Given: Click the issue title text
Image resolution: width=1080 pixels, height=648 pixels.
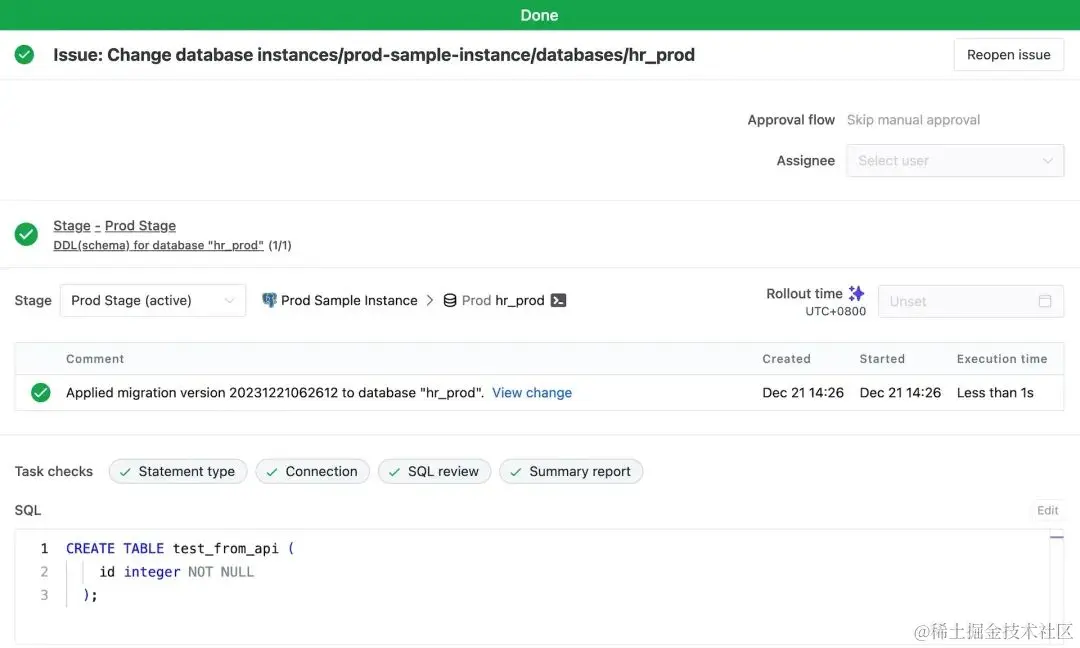Looking at the screenshot, I should (x=373, y=54).
